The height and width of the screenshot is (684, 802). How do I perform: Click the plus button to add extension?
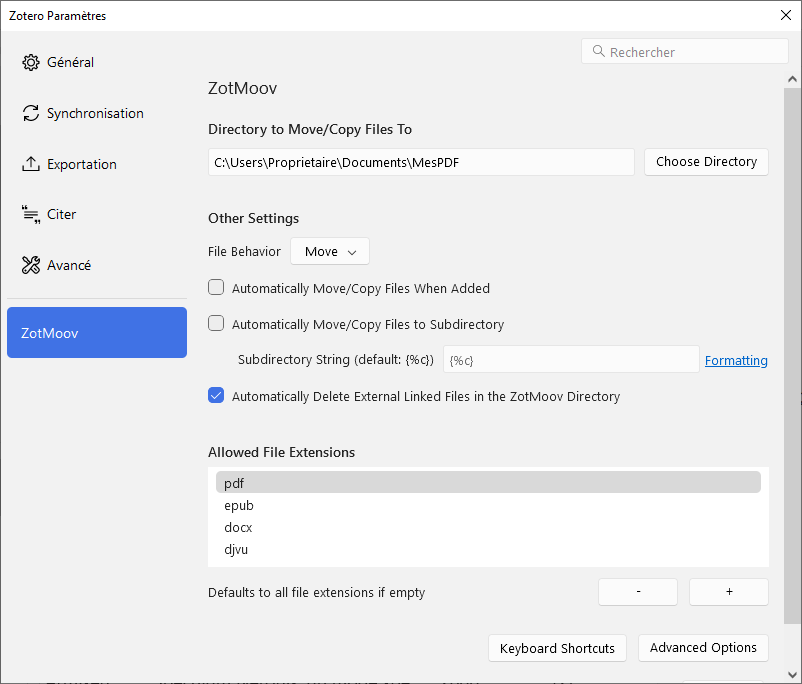(729, 592)
